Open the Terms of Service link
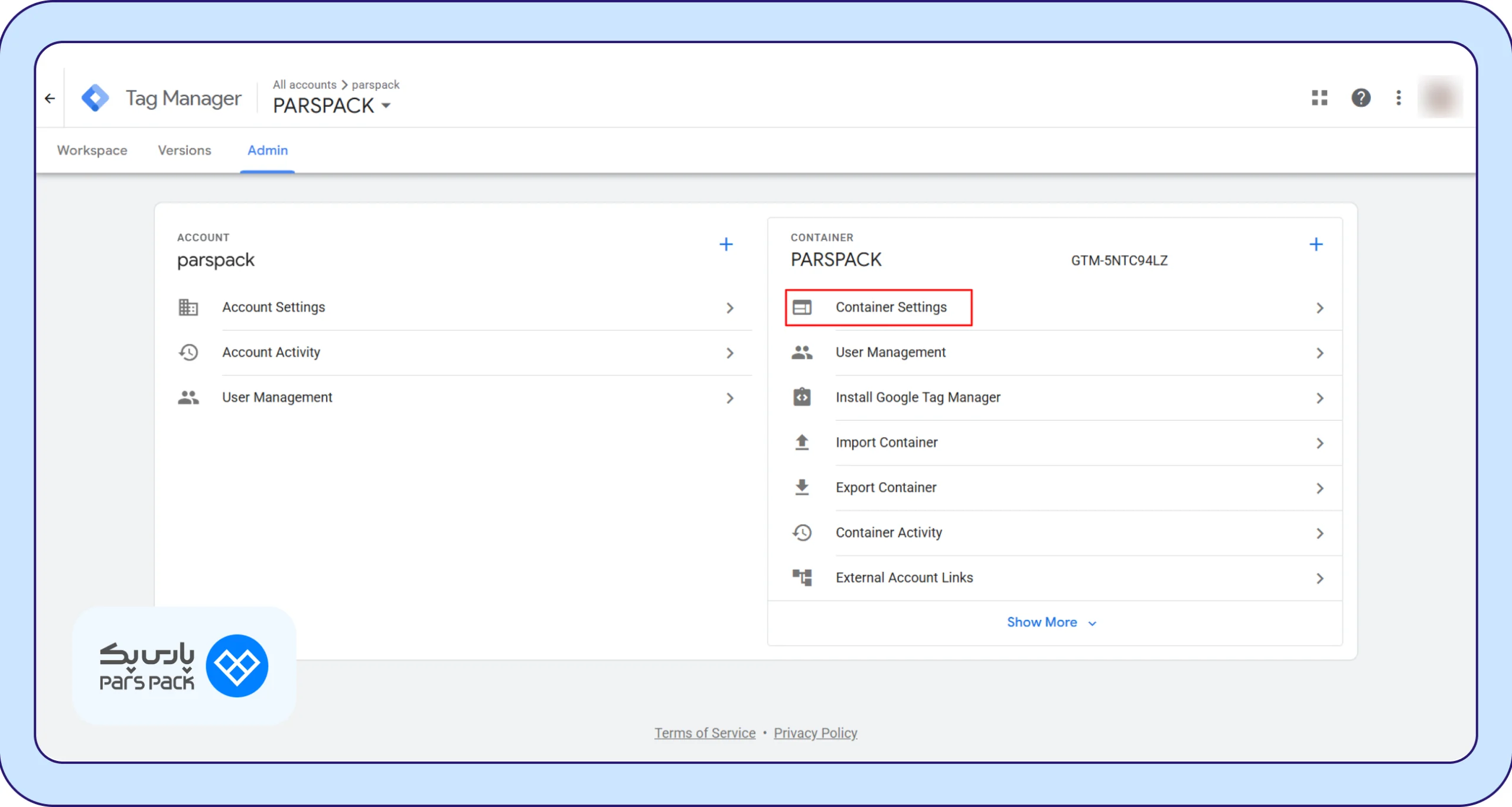Screen dimensions: 1512x807 [x=705, y=733]
